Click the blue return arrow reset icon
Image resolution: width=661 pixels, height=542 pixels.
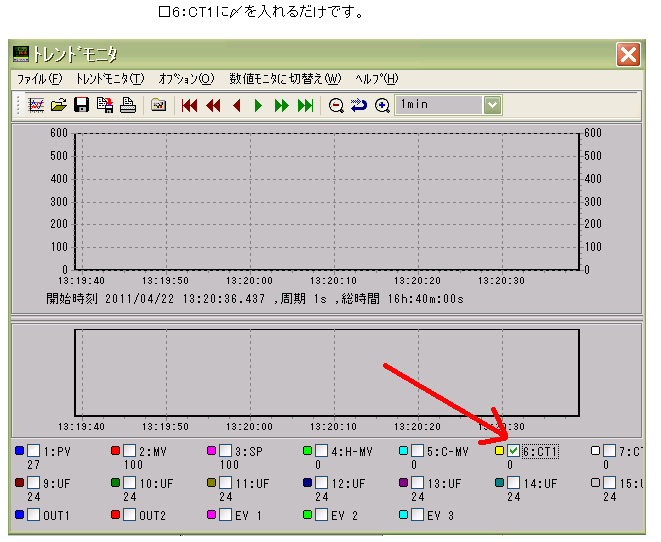(359, 105)
